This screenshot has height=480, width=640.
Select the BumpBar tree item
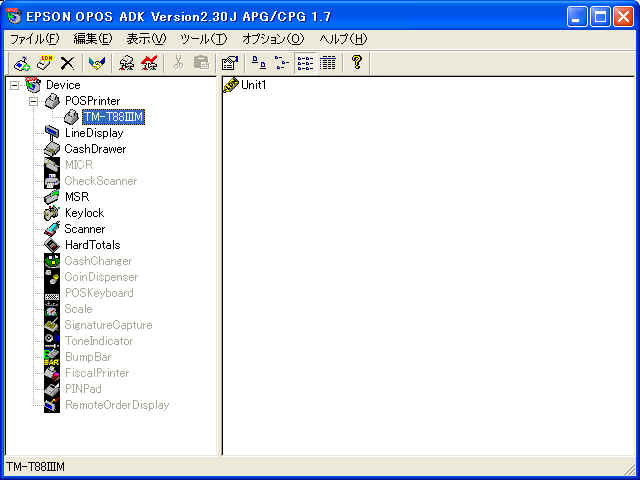tap(88, 357)
